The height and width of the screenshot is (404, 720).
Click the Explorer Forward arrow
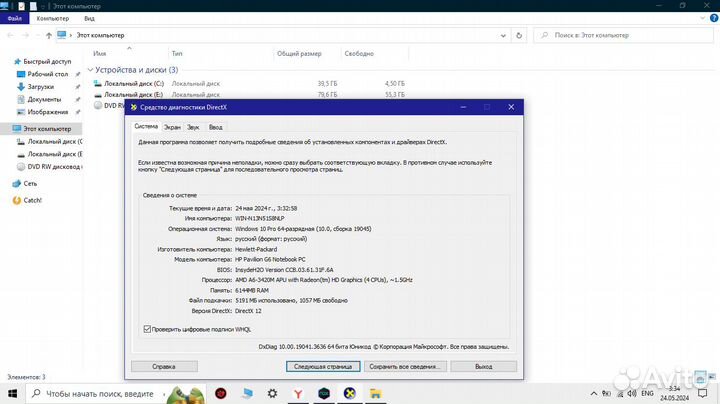(26, 35)
